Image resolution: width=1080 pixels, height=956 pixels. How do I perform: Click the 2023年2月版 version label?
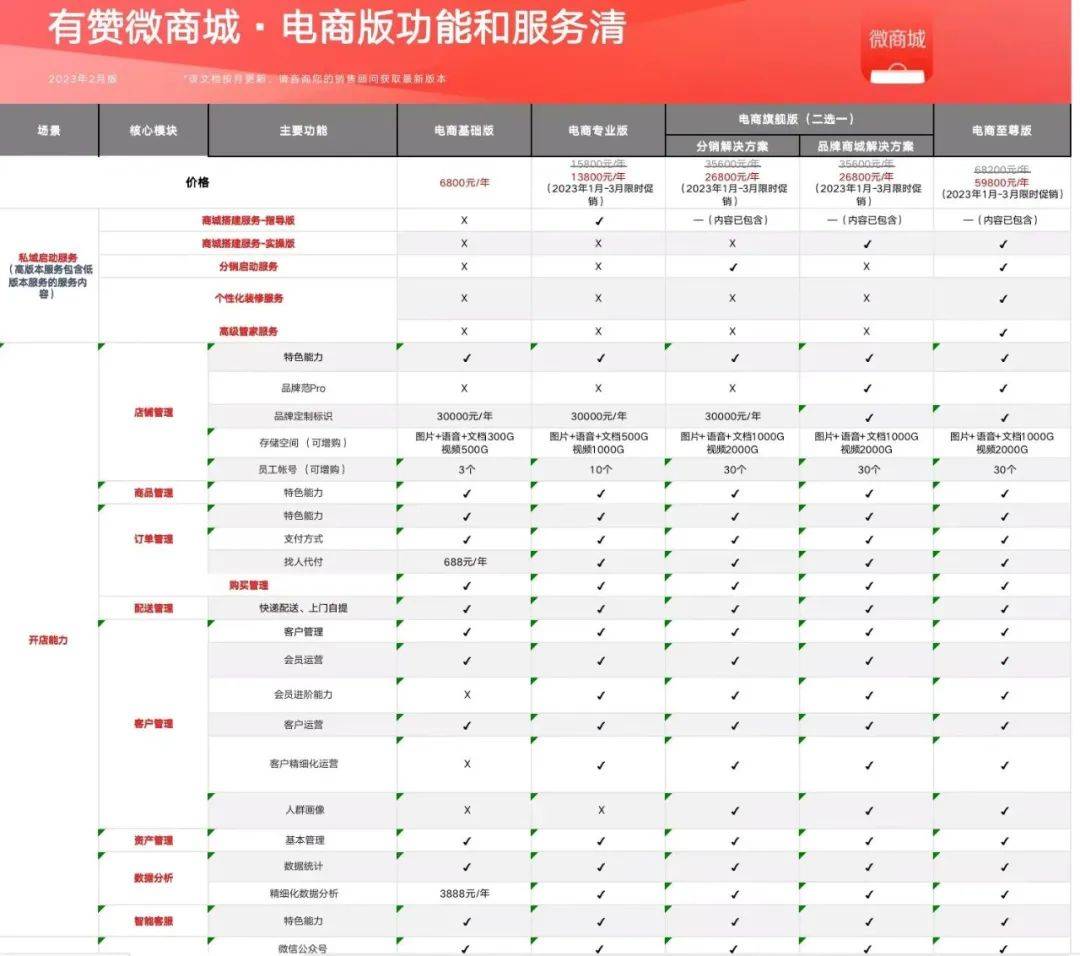tap(83, 79)
